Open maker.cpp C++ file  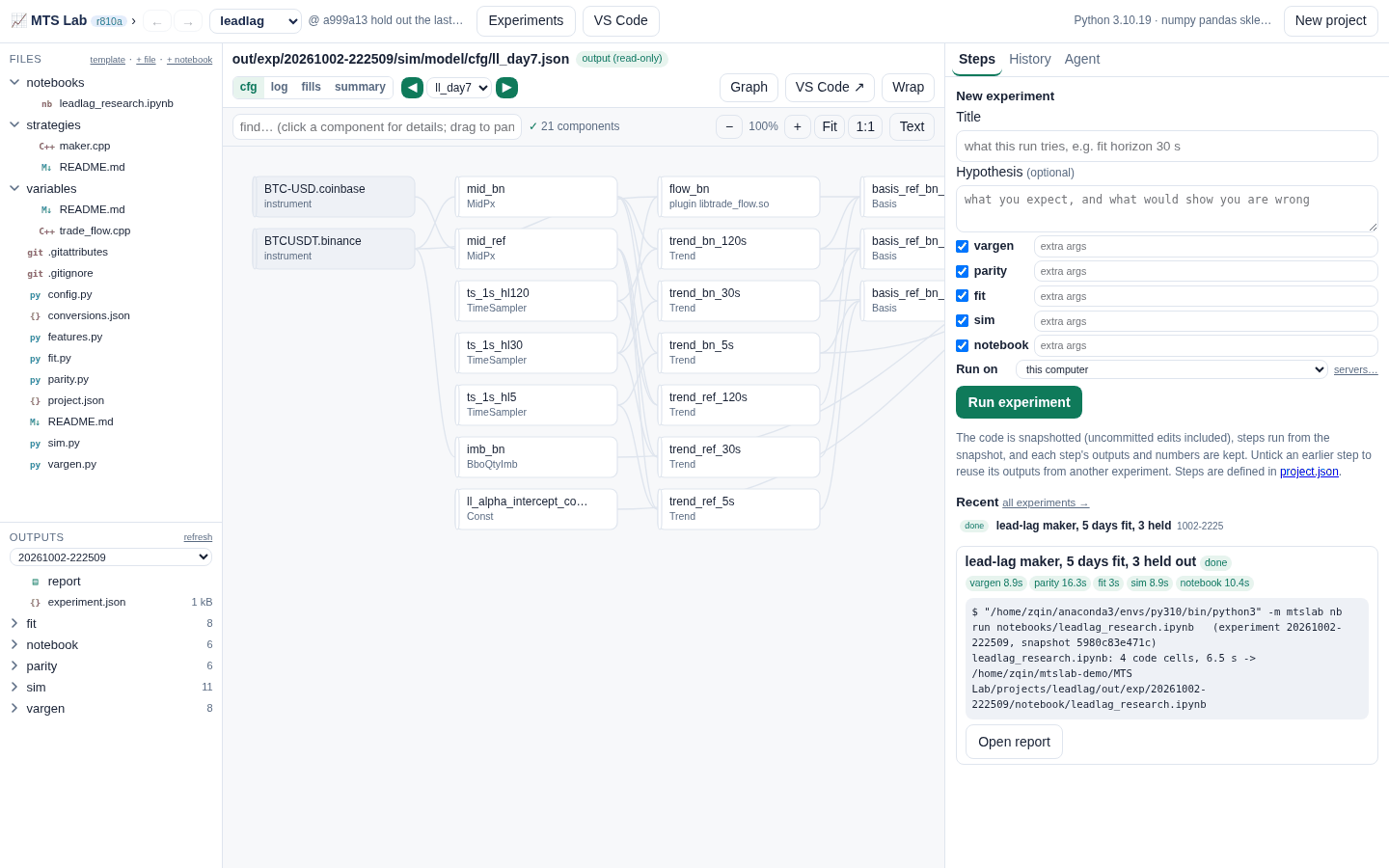pos(85,146)
